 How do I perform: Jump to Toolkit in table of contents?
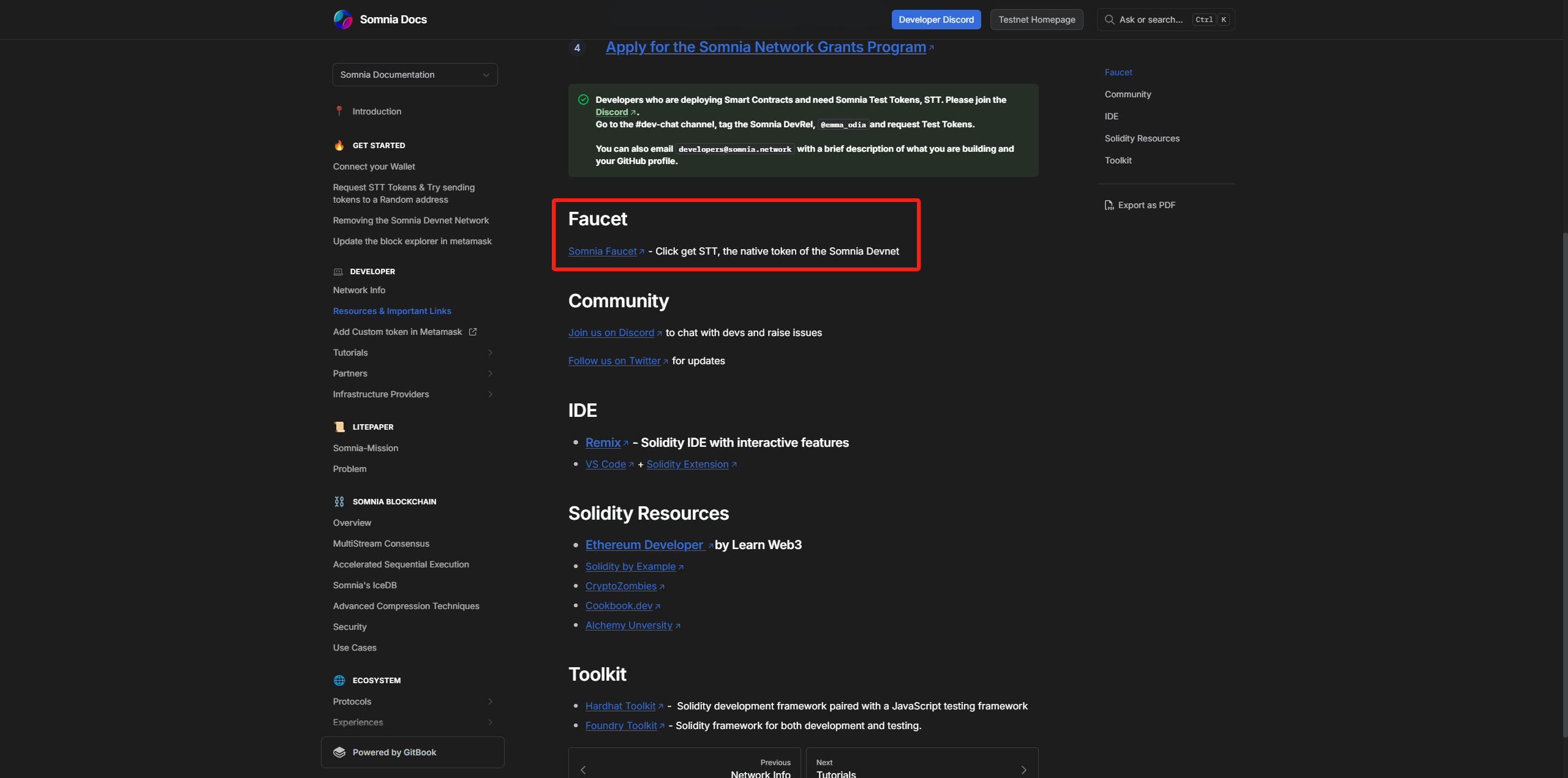coord(1118,160)
